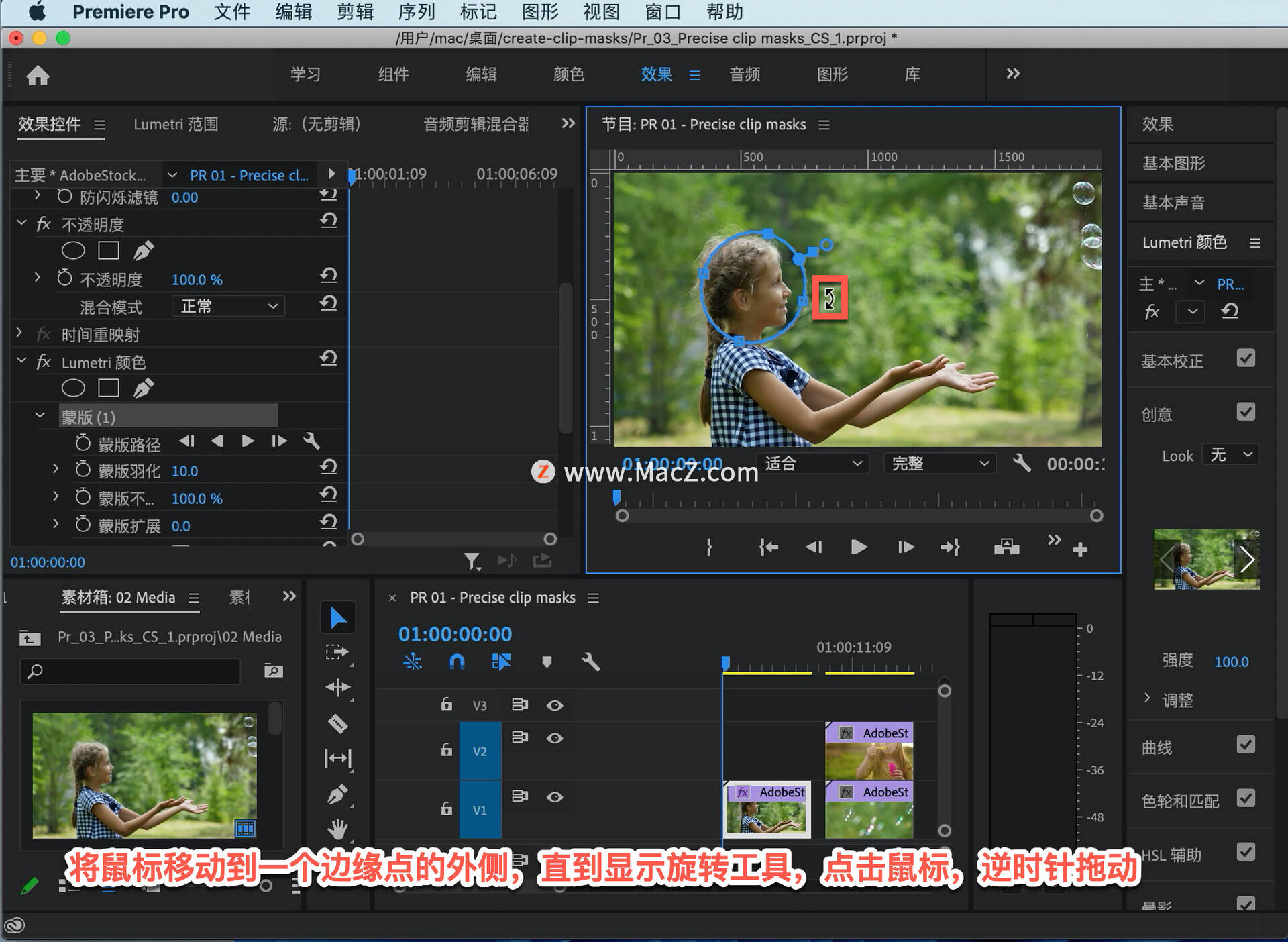Click the pen mask icon under 不透明度
Image resolution: width=1288 pixels, height=942 pixels.
pos(144,251)
